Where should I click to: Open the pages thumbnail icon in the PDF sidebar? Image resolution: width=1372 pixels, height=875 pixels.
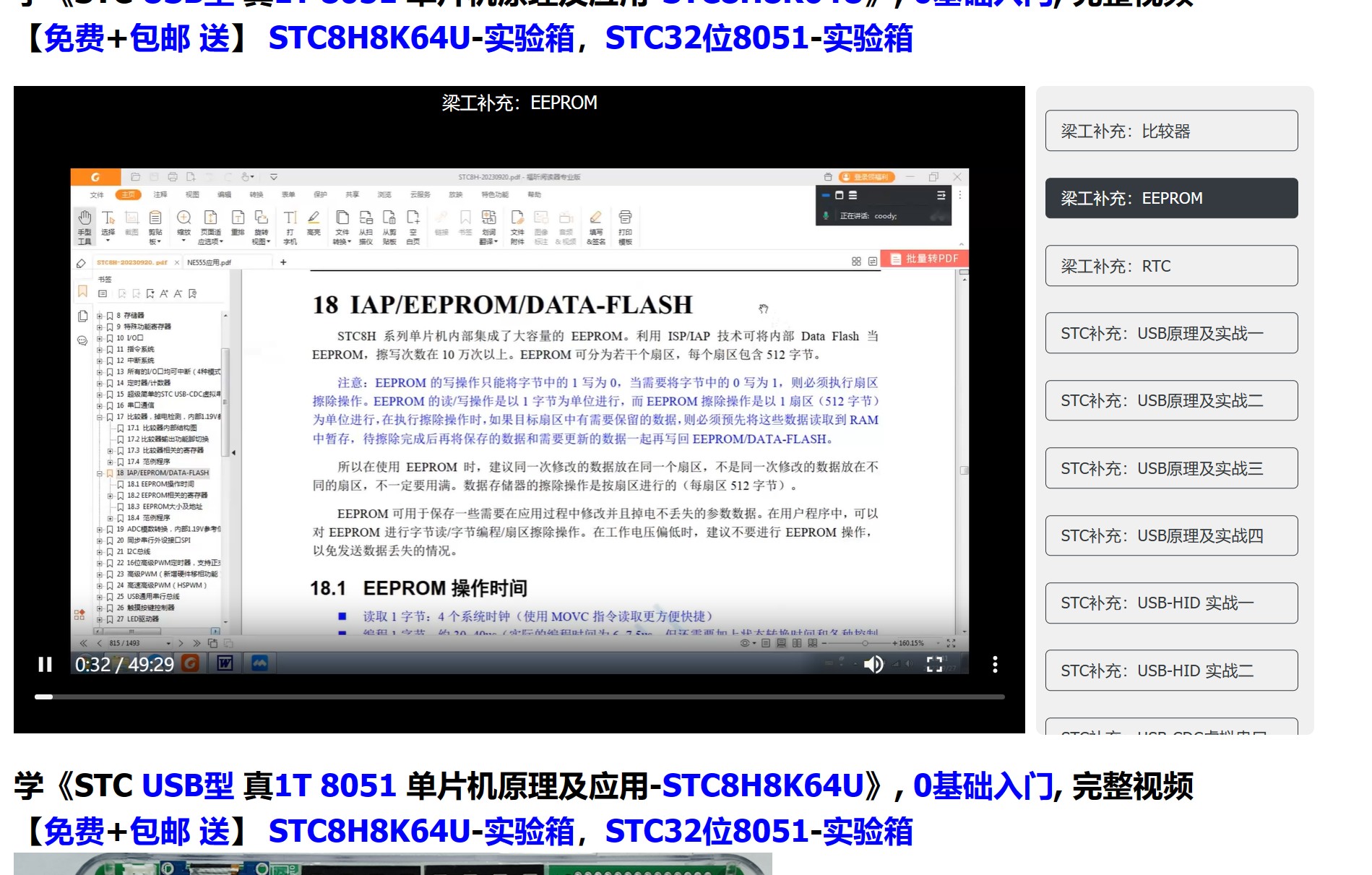(x=82, y=316)
